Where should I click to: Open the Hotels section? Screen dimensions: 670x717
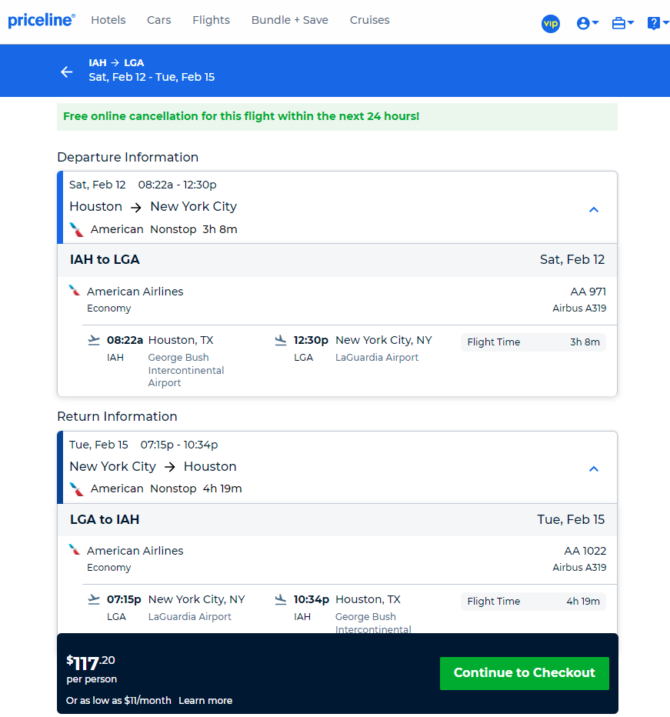(x=108, y=20)
